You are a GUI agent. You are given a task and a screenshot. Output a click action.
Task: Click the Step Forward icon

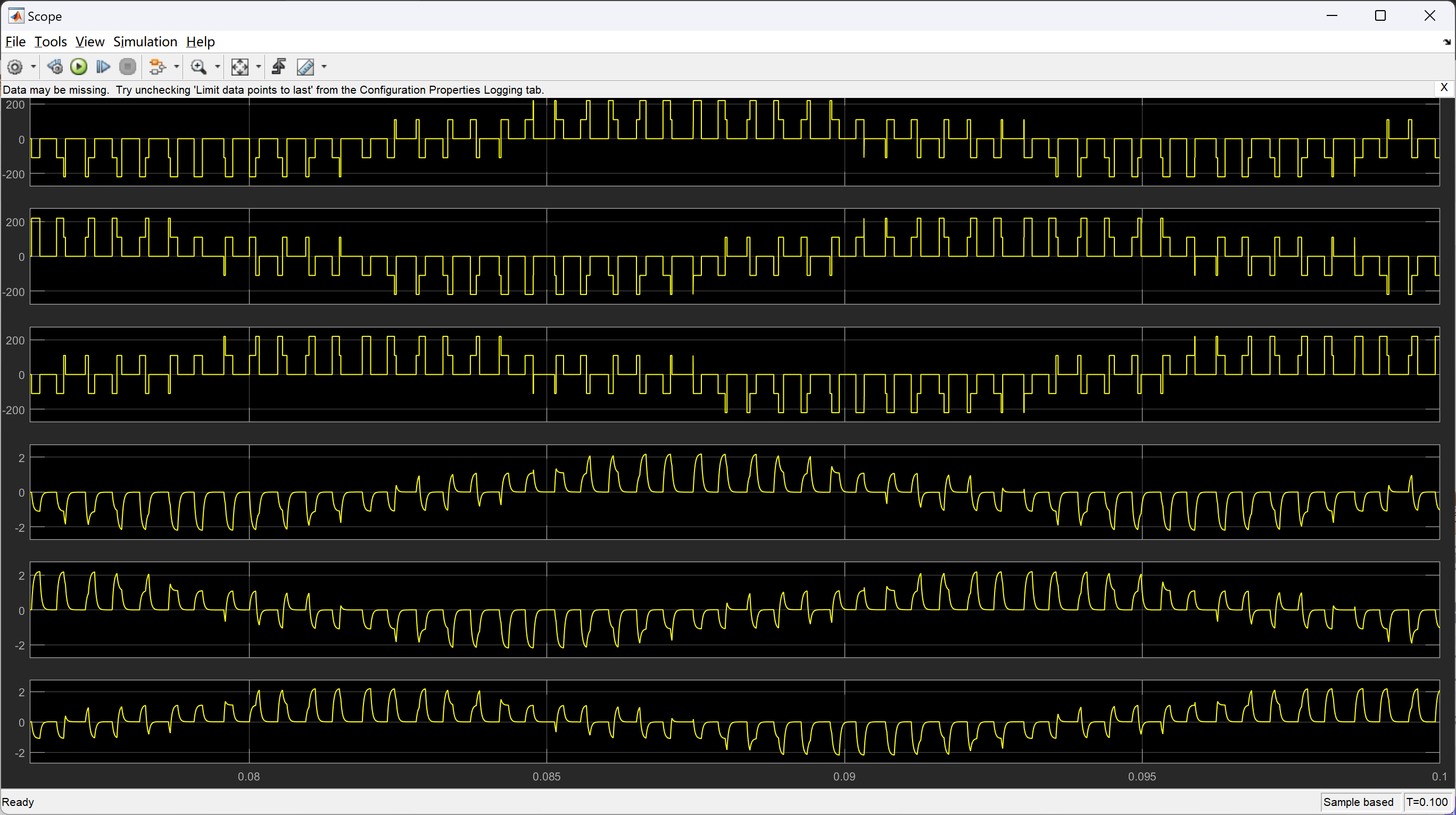point(103,67)
